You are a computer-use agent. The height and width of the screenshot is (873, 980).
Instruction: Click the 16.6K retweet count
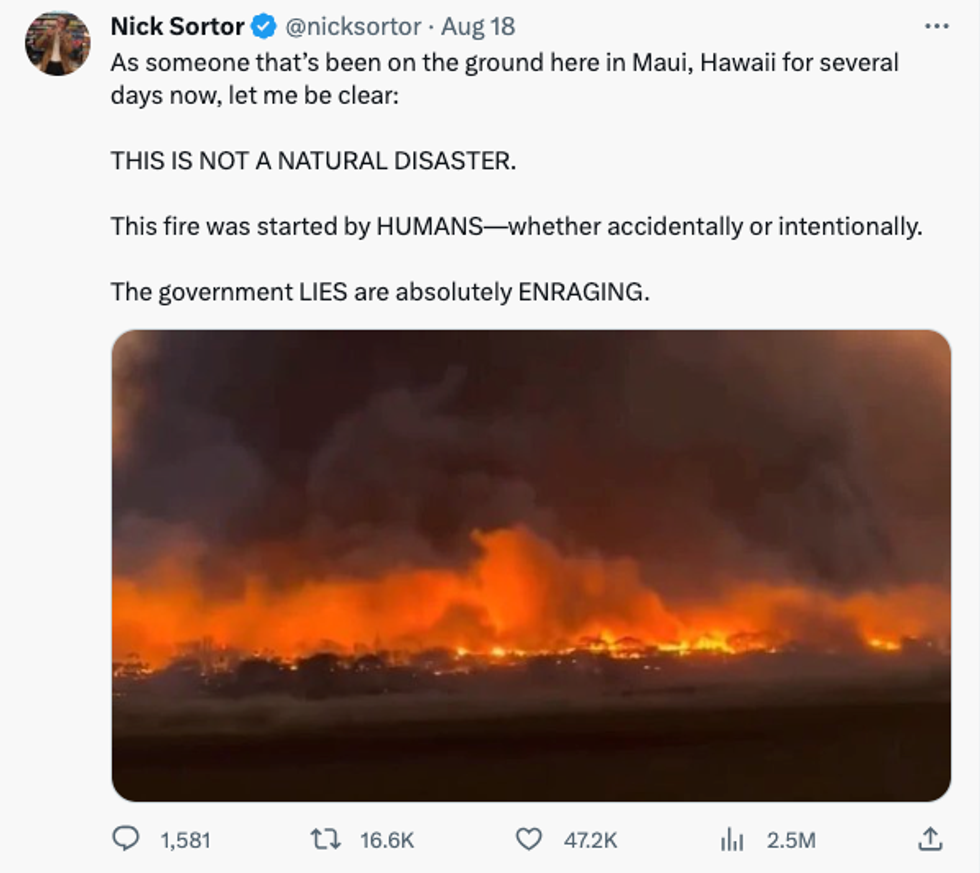pos(386,840)
